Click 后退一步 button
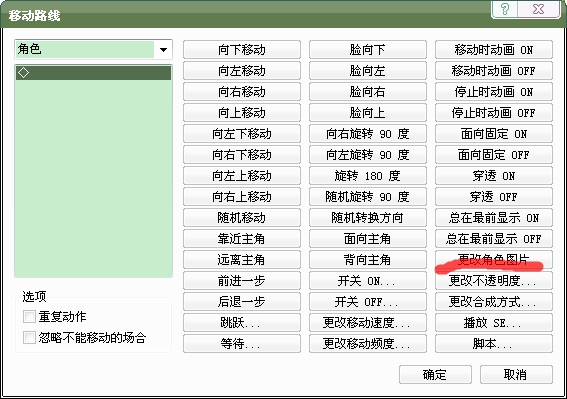 [x=242, y=301]
